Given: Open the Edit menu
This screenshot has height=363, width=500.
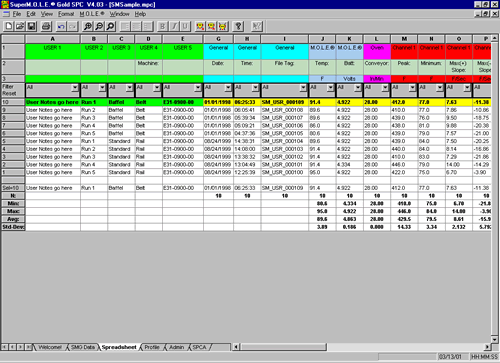Looking at the screenshot, I should 31,14.
